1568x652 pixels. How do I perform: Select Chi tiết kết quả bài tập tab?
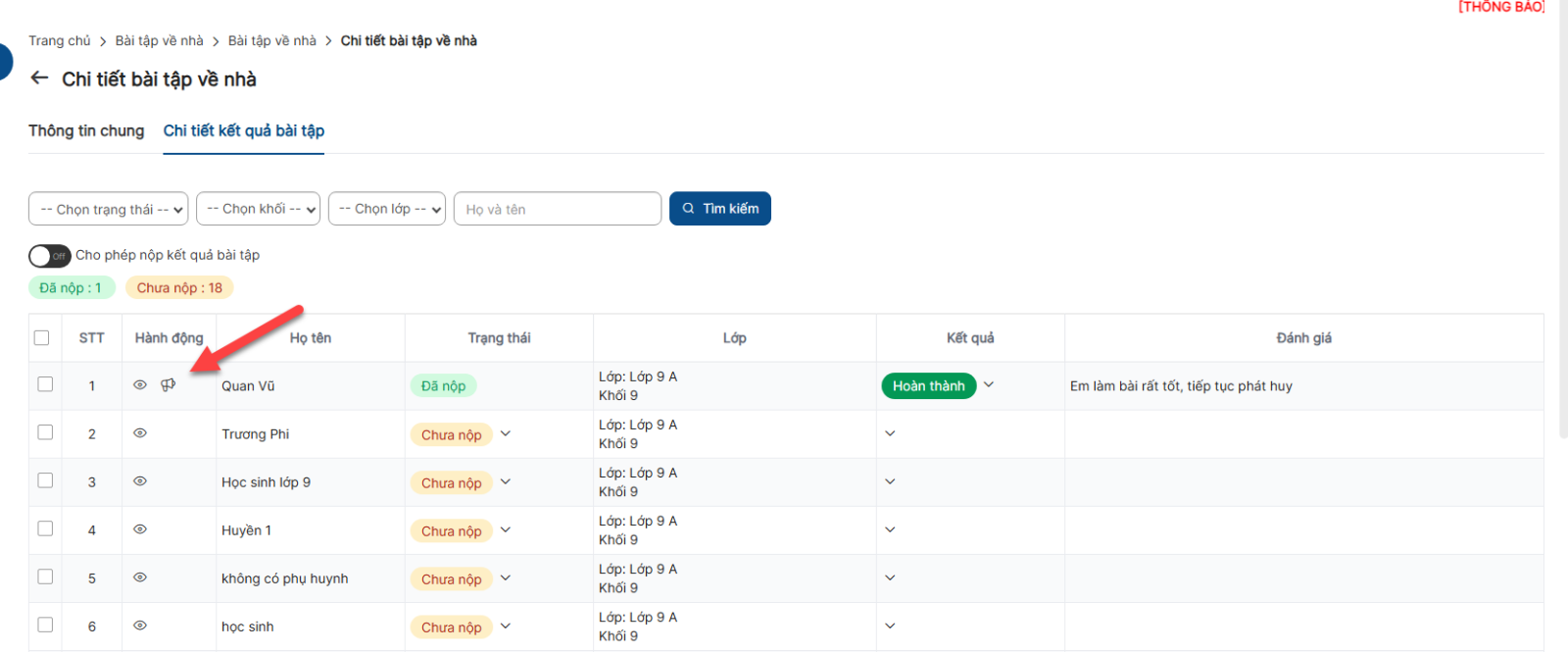(x=243, y=131)
